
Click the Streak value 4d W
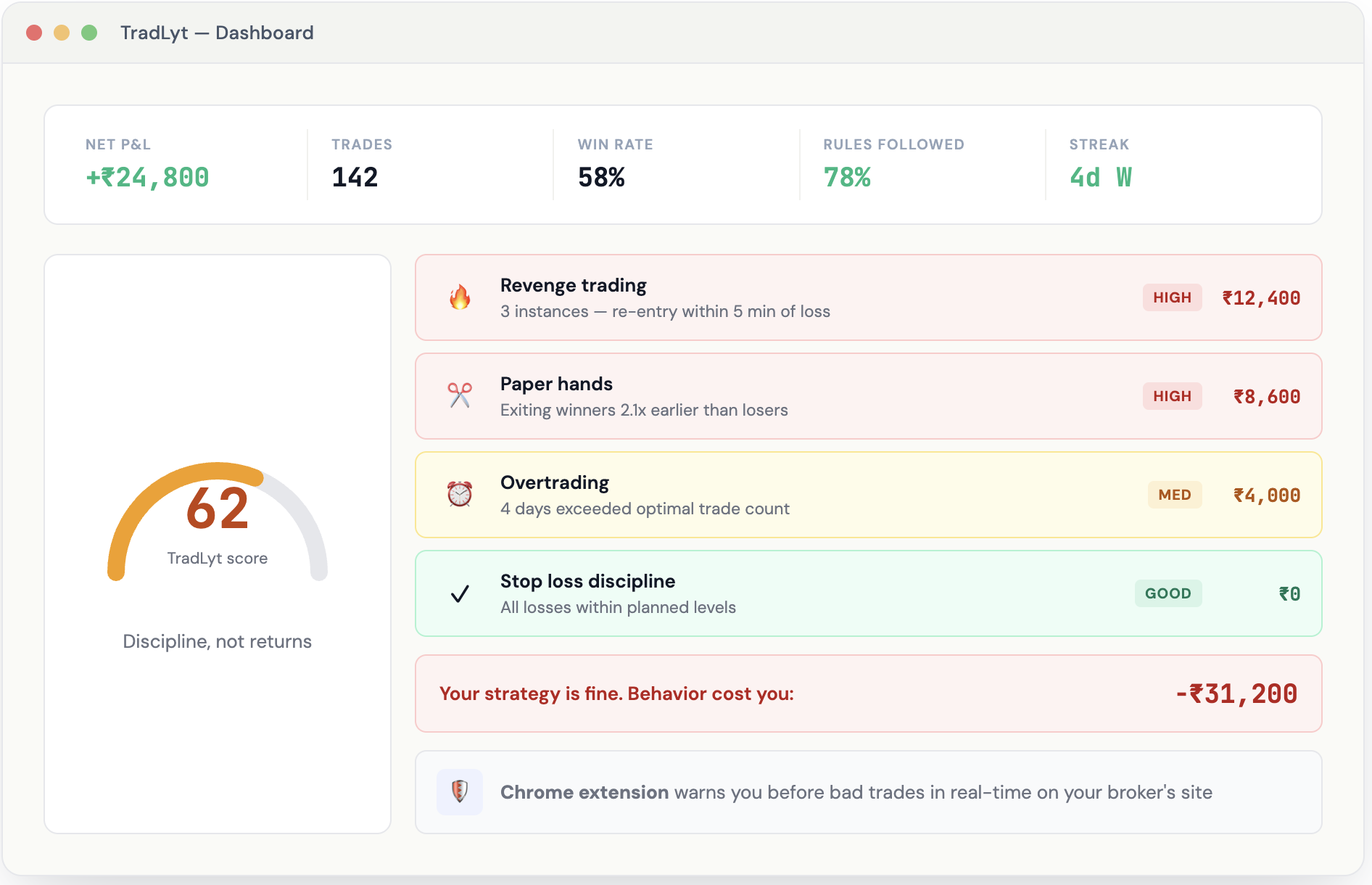tap(1100, 178)
